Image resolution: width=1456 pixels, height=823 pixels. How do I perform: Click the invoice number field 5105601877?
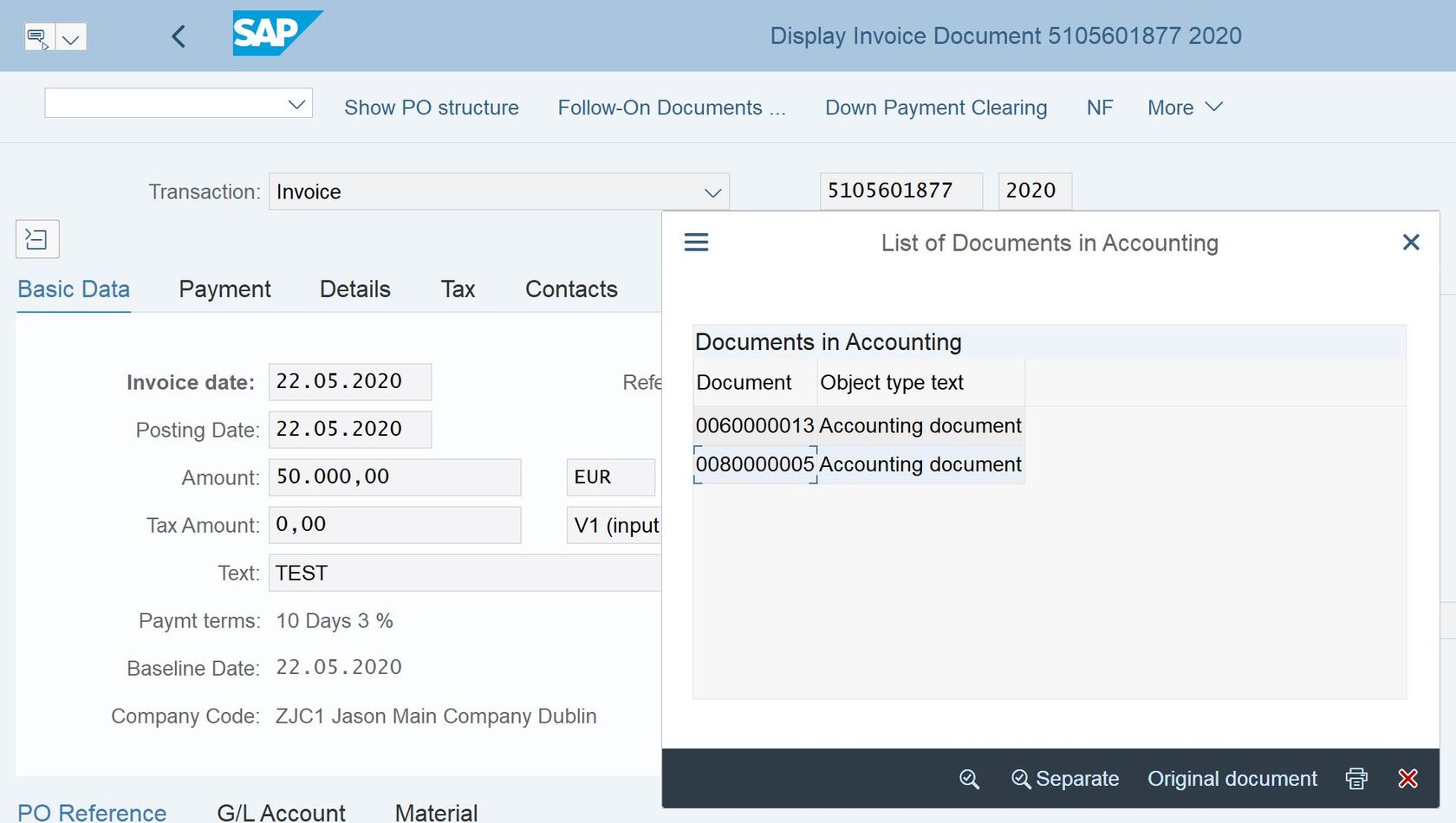click(x=901, y=191)
